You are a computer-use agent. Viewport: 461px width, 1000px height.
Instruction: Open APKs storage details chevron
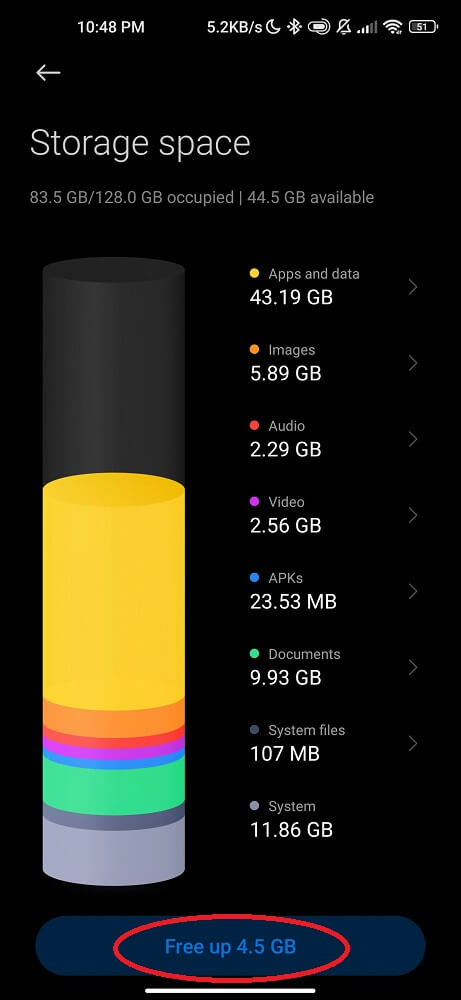point(413,591)
